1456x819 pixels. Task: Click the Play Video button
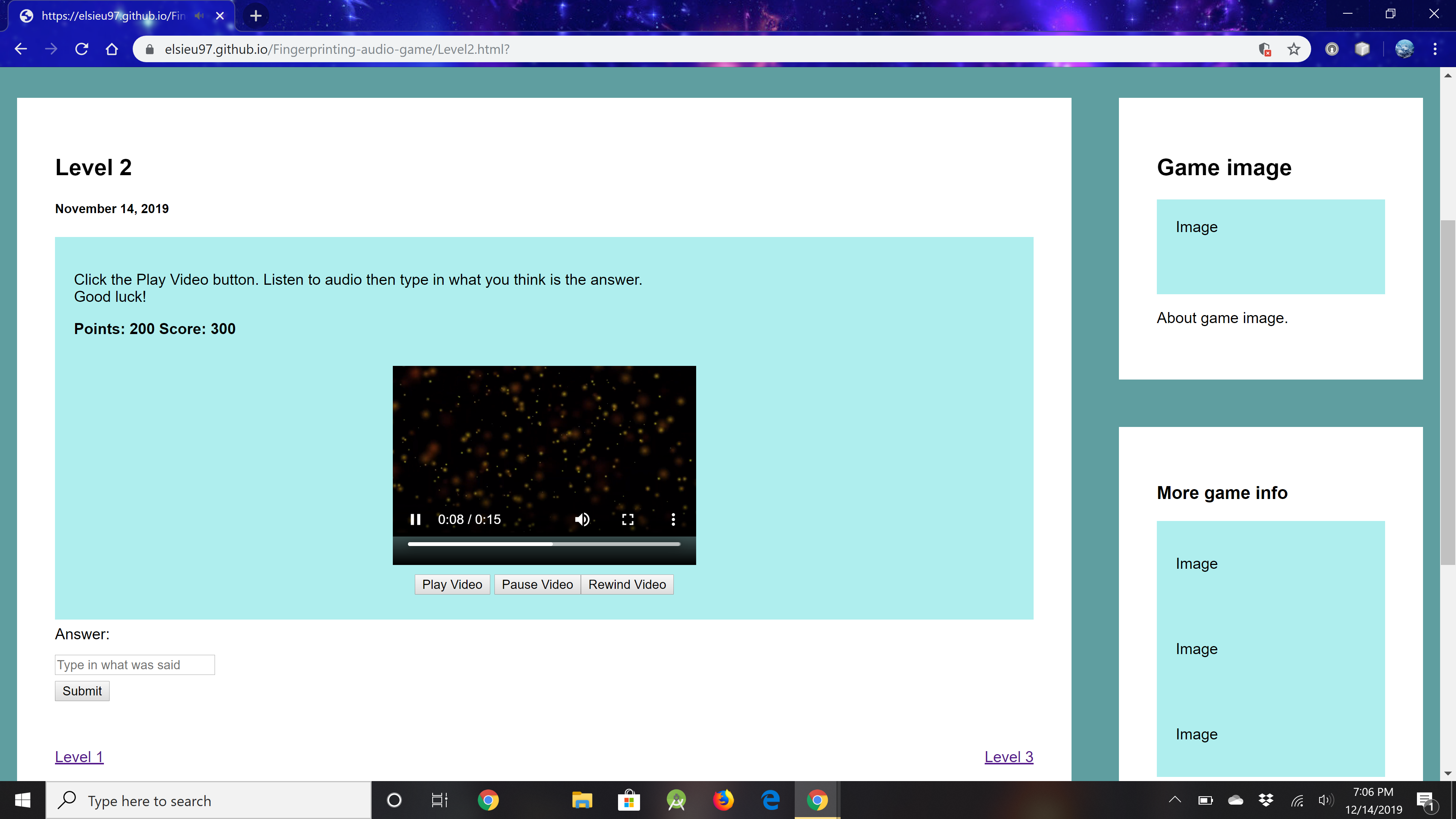452,584
